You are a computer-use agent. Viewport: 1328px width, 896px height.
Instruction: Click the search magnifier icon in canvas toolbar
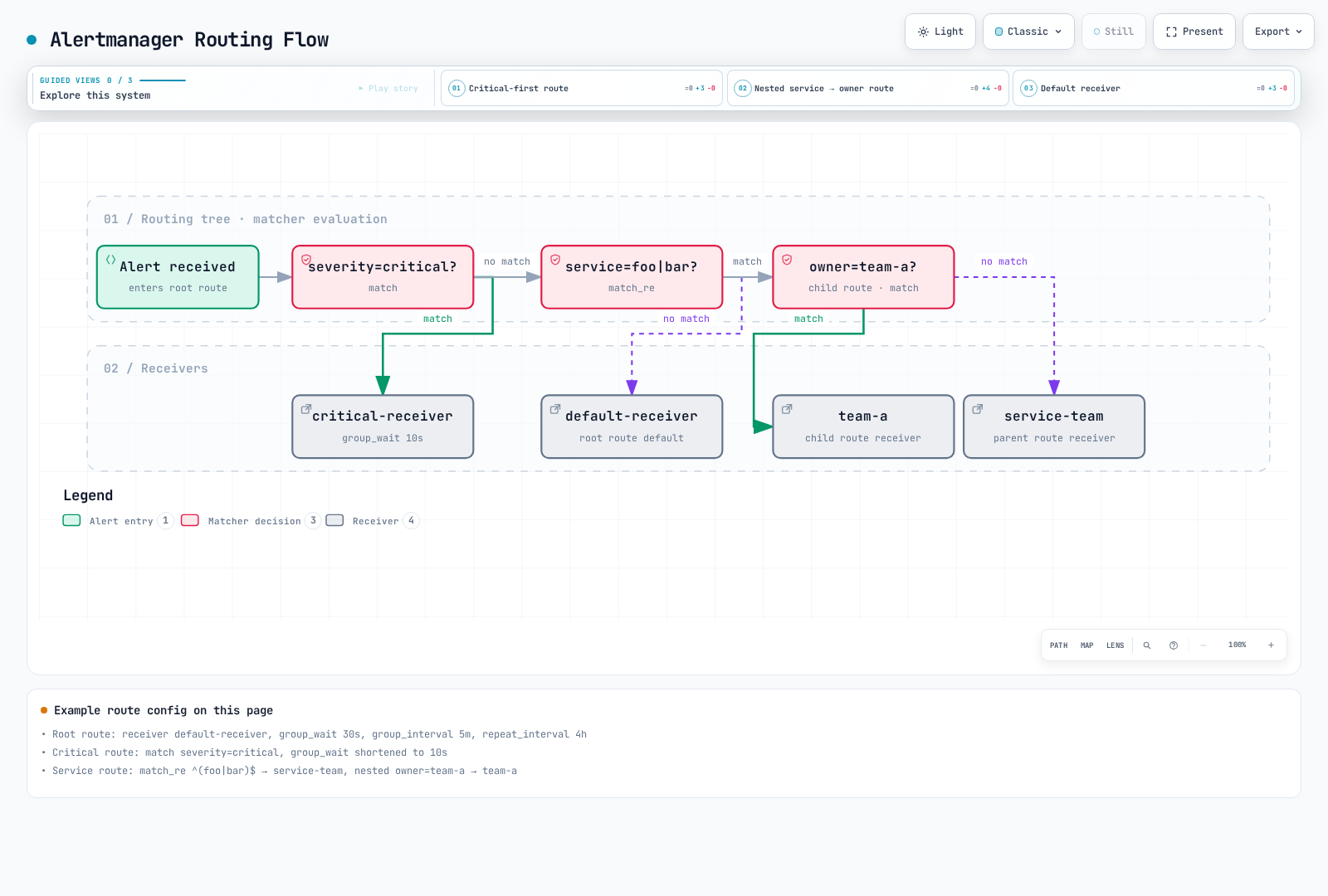pos(1147,645)
